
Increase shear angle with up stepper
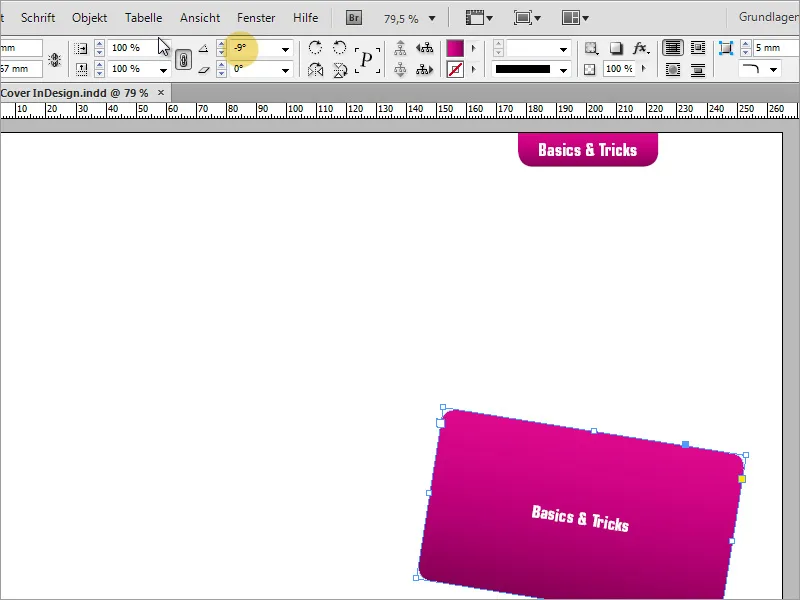[221, 65]
